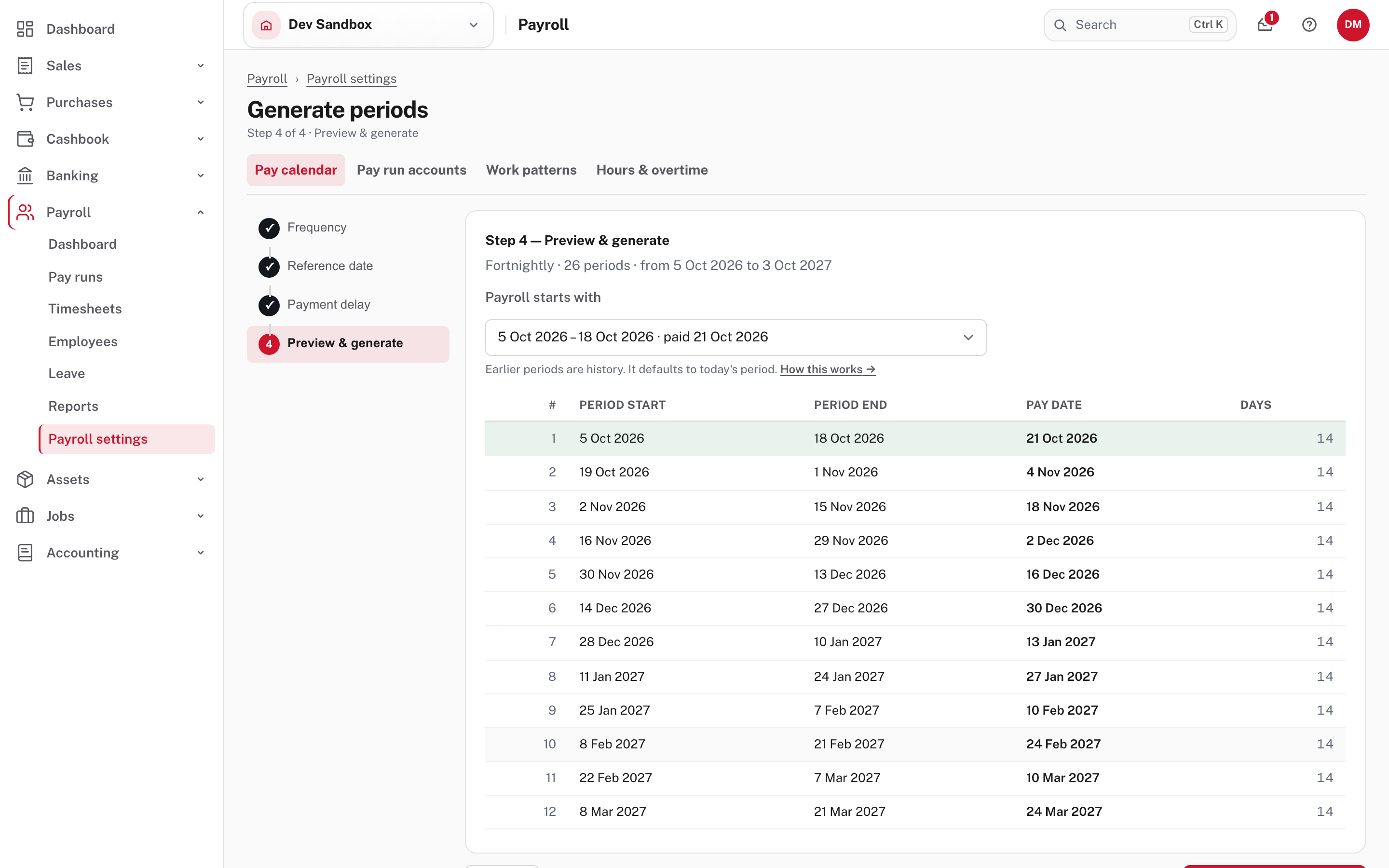
Task: Click the Jobs briefcase icon
Action: pos(25,516)
